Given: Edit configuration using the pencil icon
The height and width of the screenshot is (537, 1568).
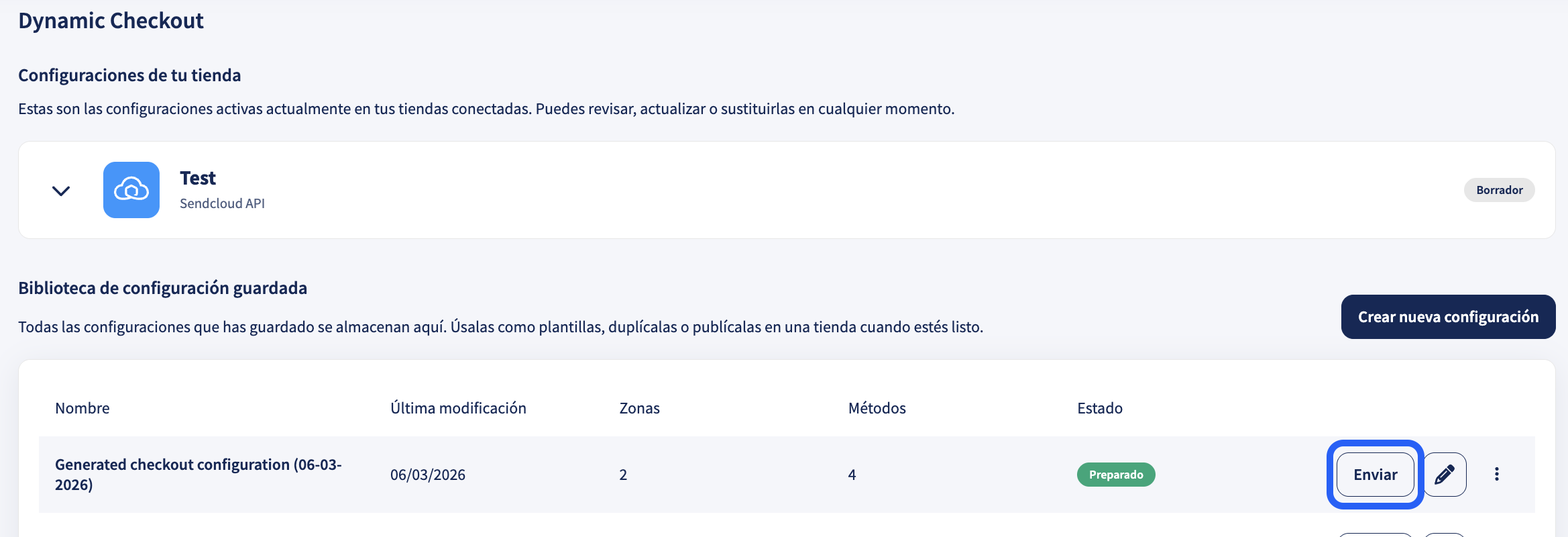Looking at the screenshot, I should 1445,475.
